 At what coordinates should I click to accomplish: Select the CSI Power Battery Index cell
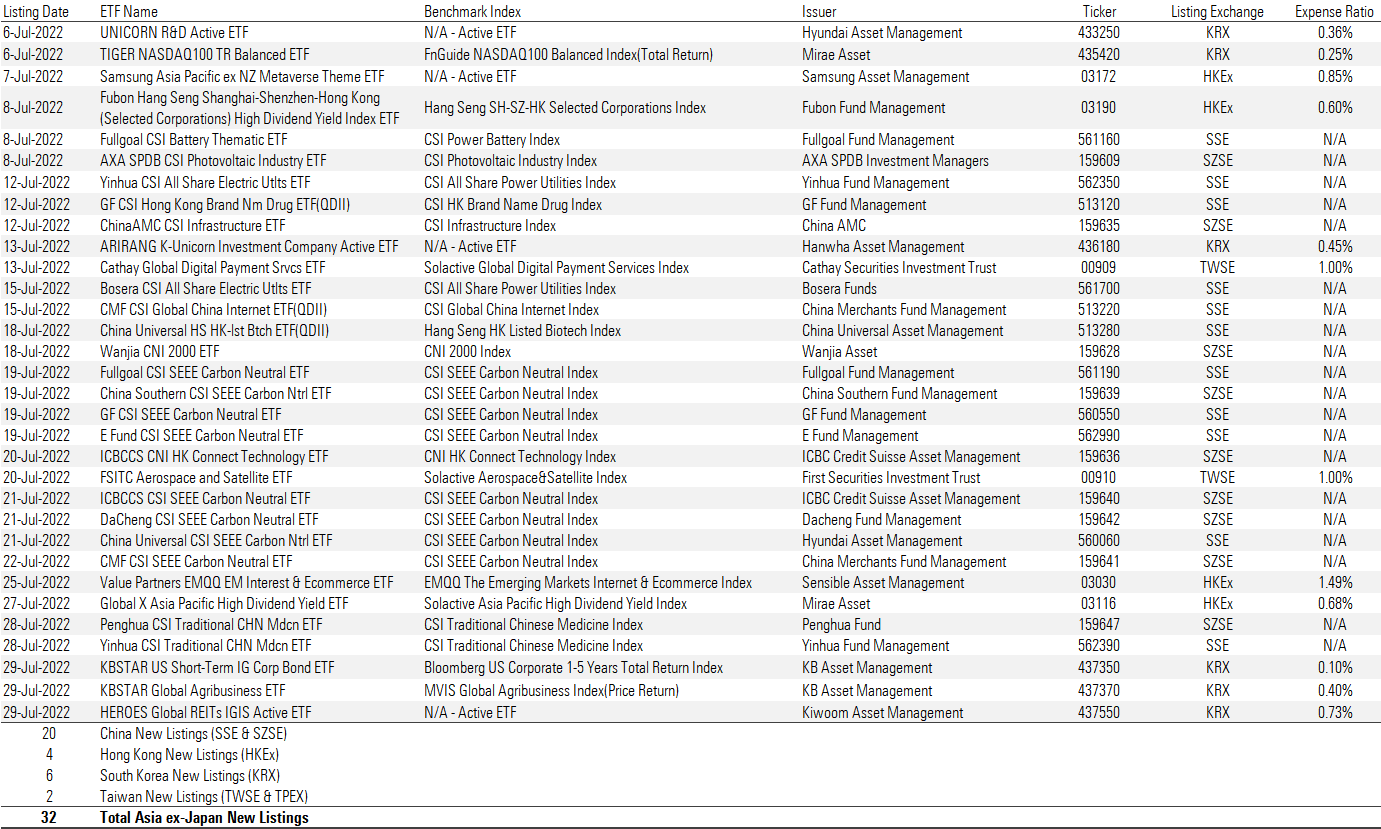coord(492,140)
